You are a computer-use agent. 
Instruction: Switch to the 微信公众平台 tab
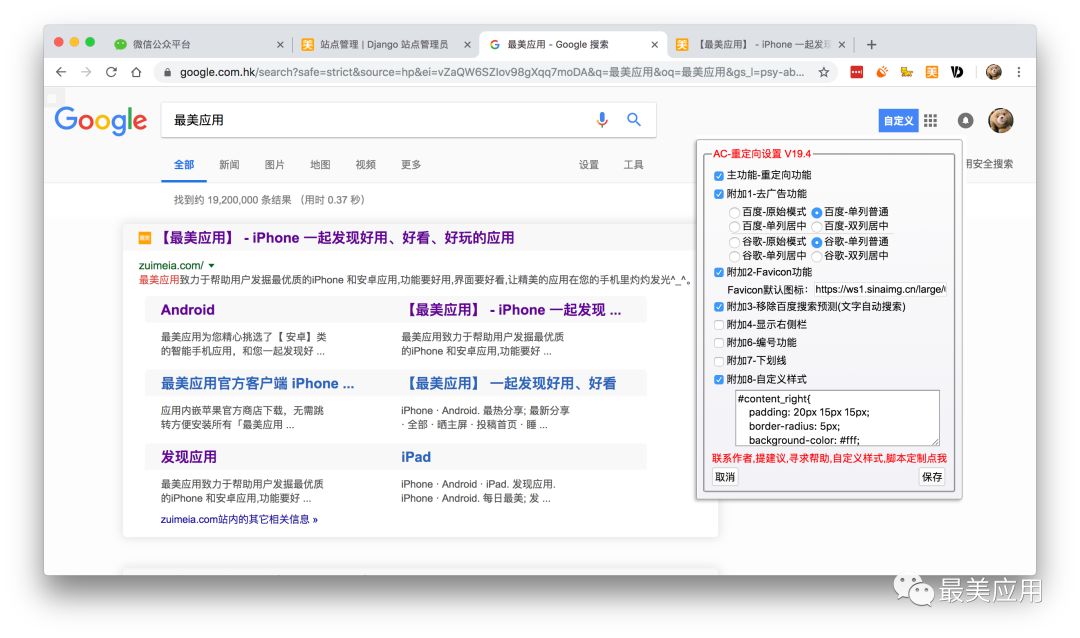coord(199,45)
